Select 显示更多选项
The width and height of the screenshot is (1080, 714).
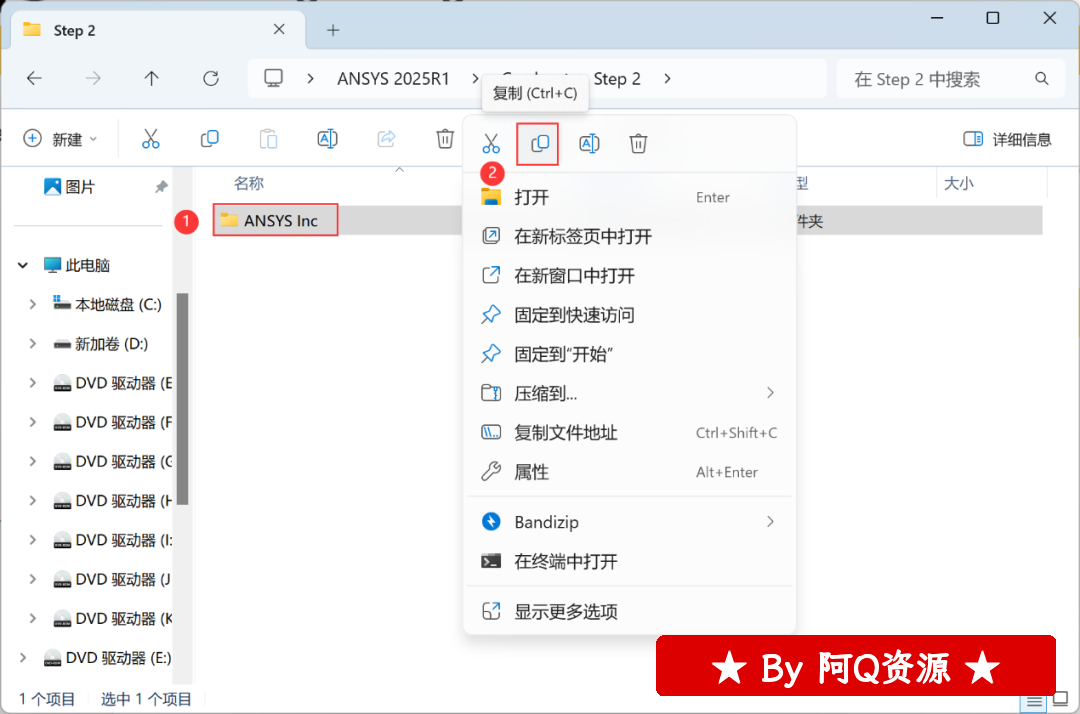[x=630, y=611]
